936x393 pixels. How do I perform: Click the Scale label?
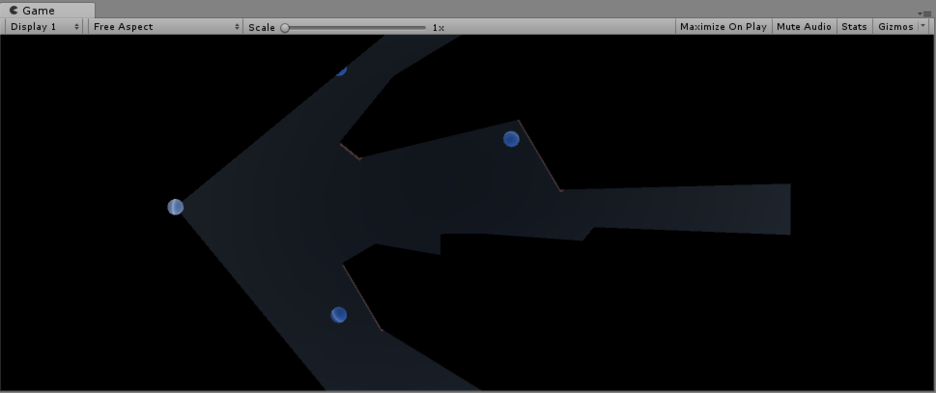coord(261,27)
